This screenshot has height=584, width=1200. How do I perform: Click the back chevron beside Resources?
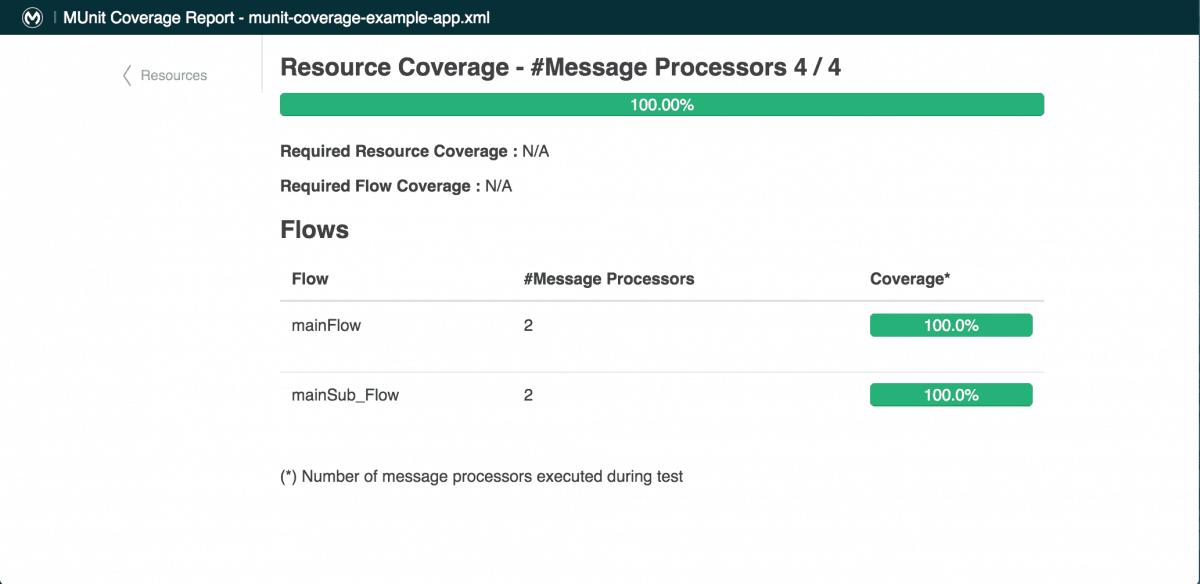click(127, 75)
